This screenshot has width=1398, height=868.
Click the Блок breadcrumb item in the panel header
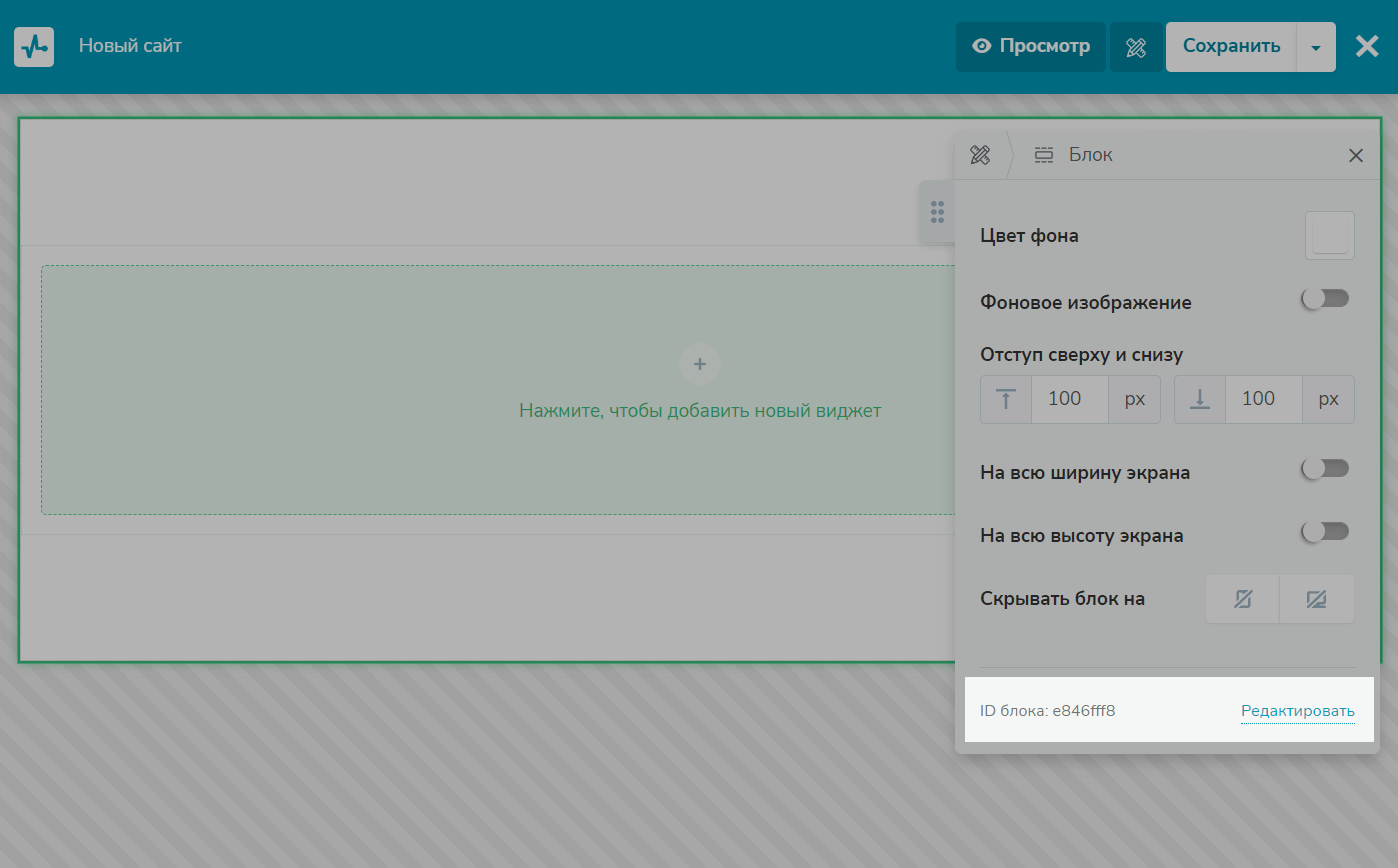[x=1075, y=155]
